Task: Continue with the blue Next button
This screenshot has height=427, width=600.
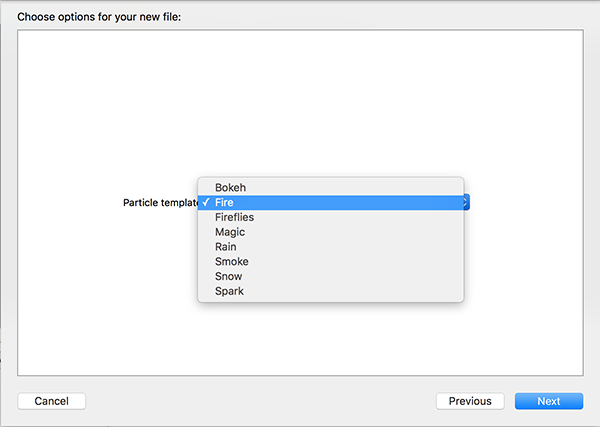Action: point(549,401)
